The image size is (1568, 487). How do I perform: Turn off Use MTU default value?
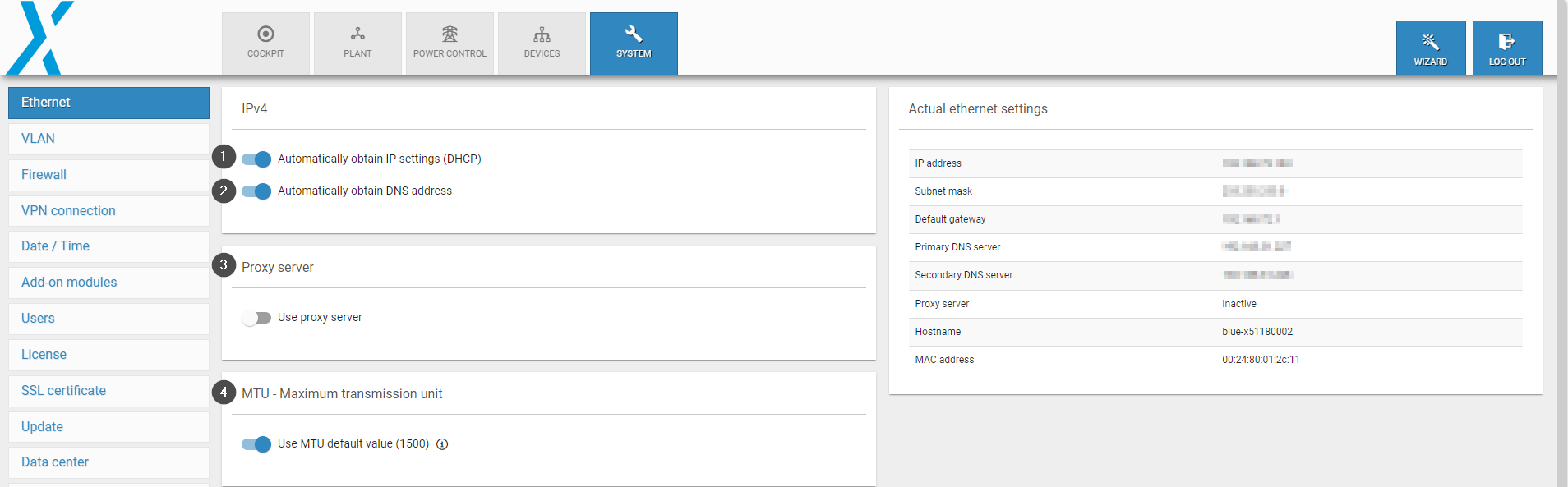click(x=256, y=444)
